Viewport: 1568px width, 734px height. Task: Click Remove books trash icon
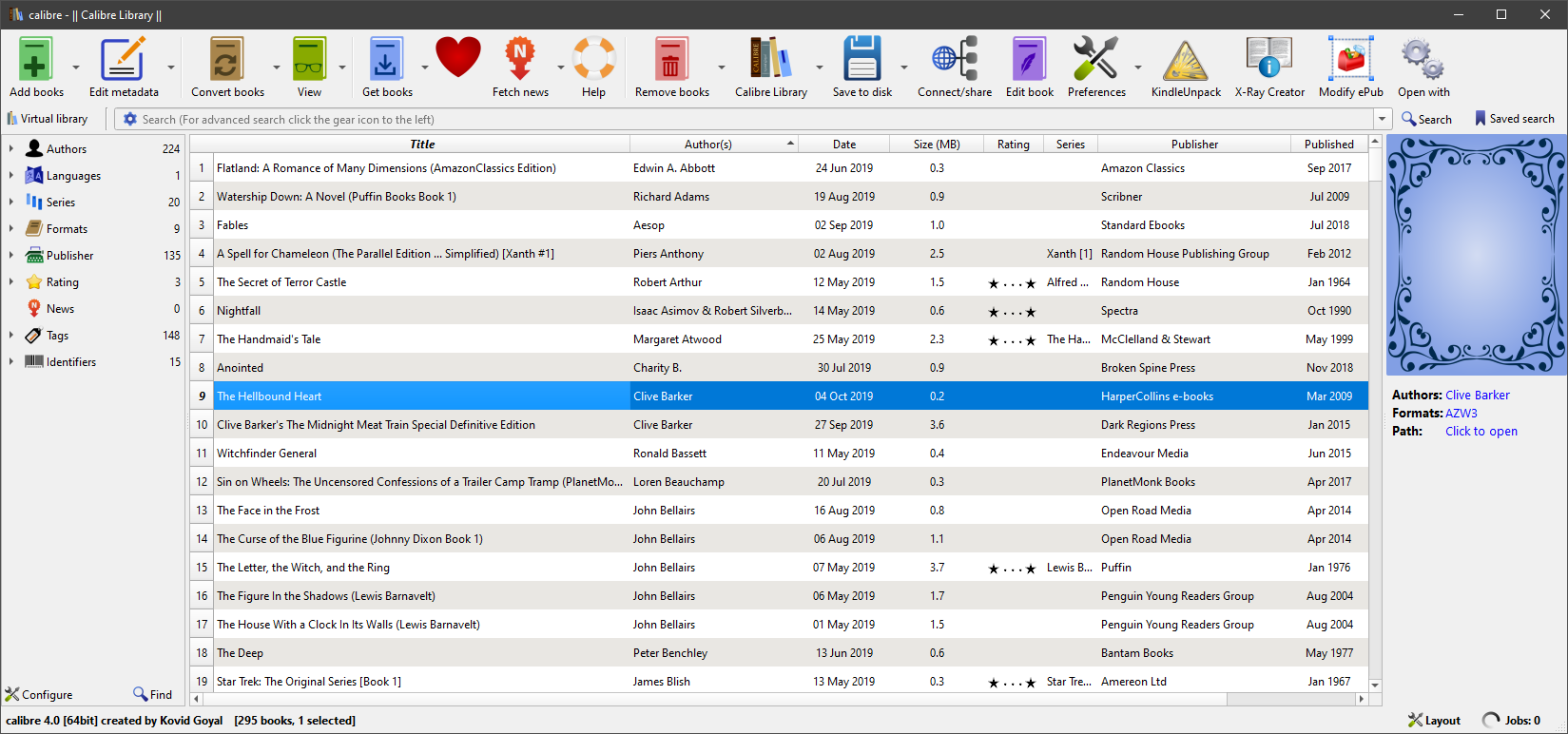tap(671, 60)
